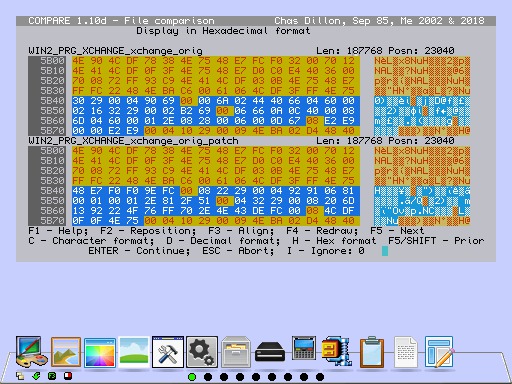Screen dimensions: 512x384
Task: Click the 'F4 - Redraw;' hint
Action: pos(322,231)
